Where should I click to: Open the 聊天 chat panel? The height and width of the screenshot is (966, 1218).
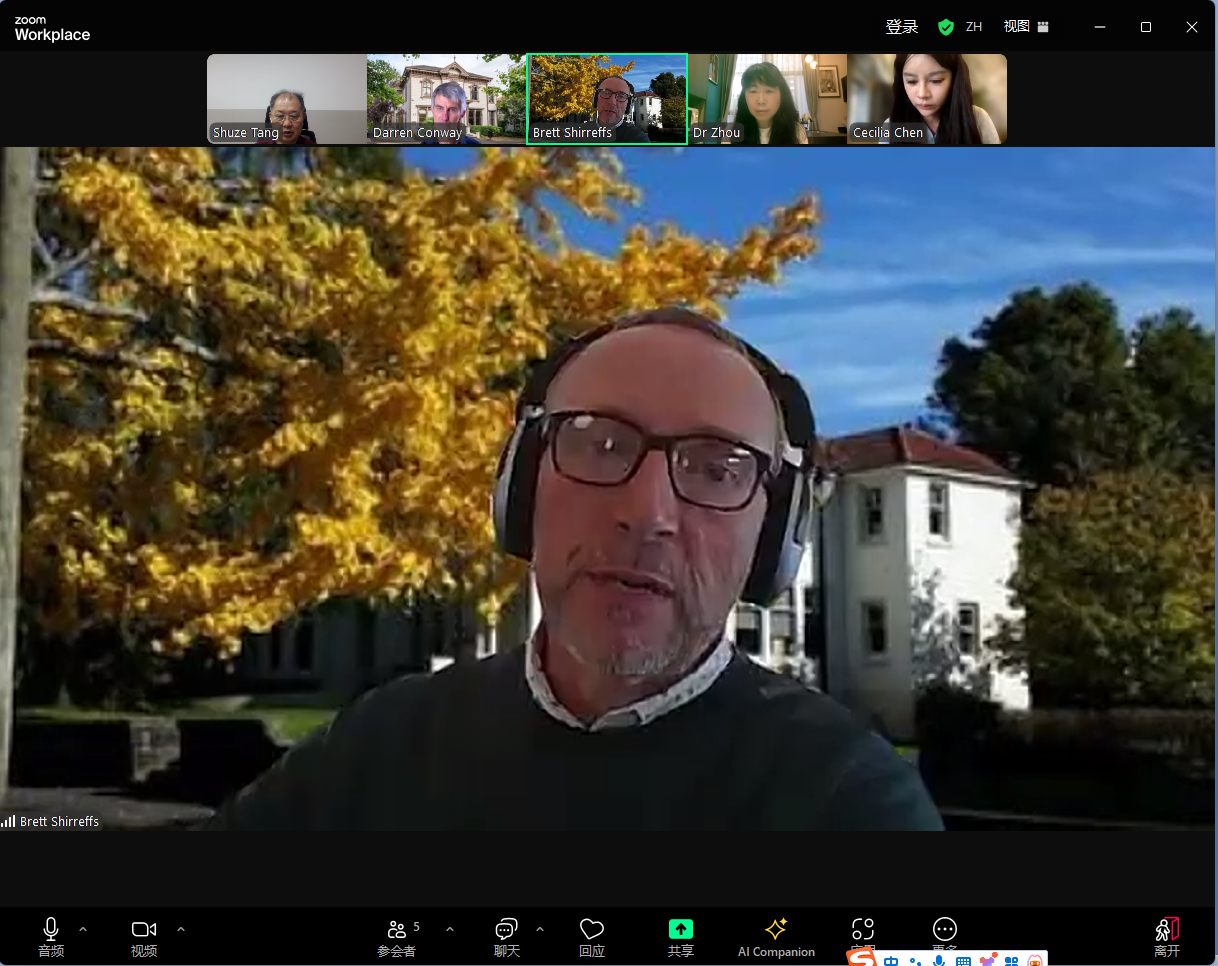[x=507, y=930]
